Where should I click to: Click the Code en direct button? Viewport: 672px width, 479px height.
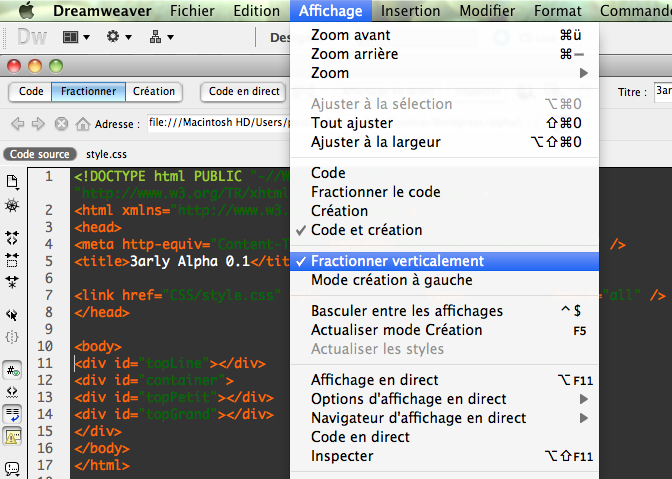coord(243,91)
